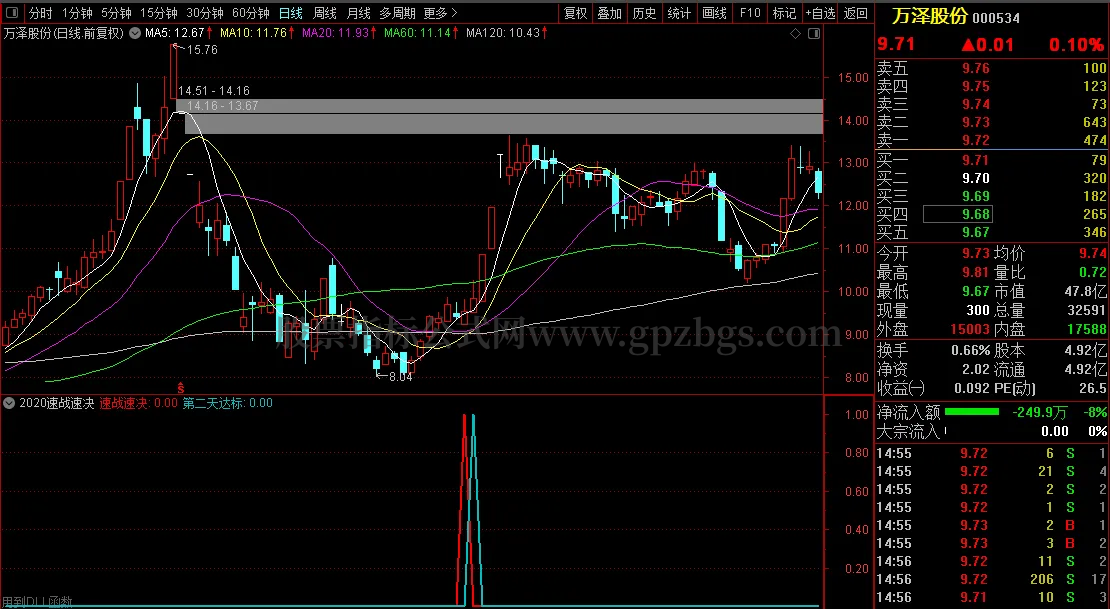The height and width of the screenshot is (609, 1110).
Task: Expand the 万泽股份 main chart indicator dropdown
Action: click(134, 33)
